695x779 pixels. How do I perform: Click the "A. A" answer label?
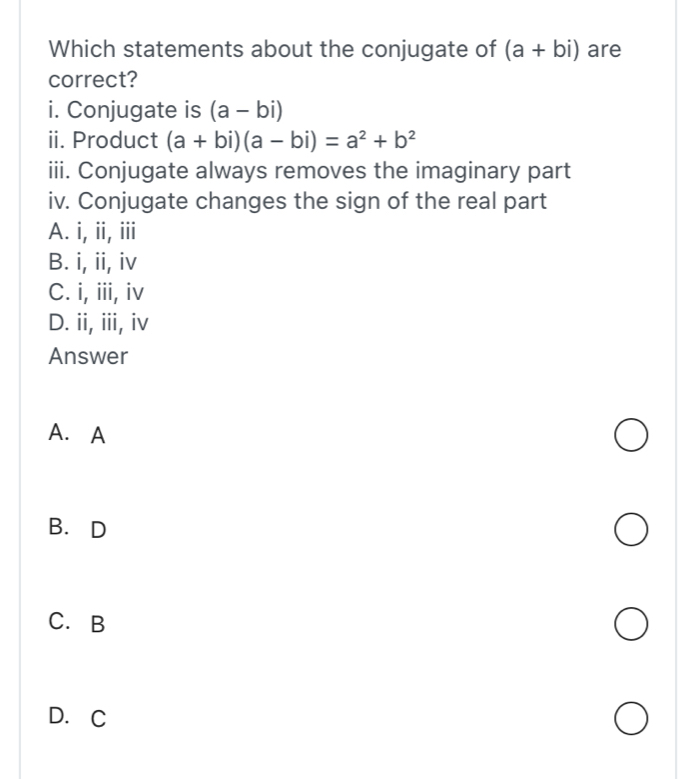(x=77, y=435)
